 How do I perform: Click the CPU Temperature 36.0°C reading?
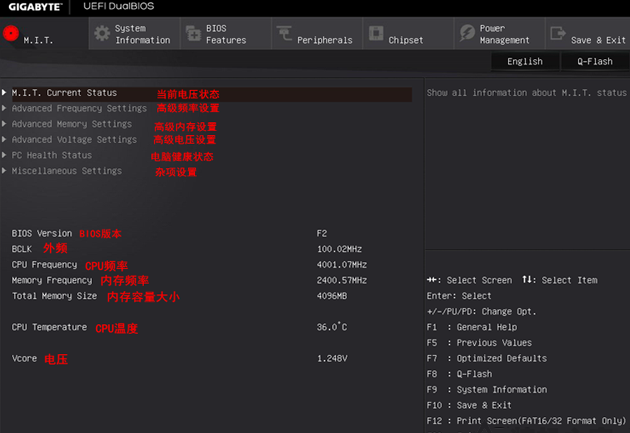click(331, 327)
